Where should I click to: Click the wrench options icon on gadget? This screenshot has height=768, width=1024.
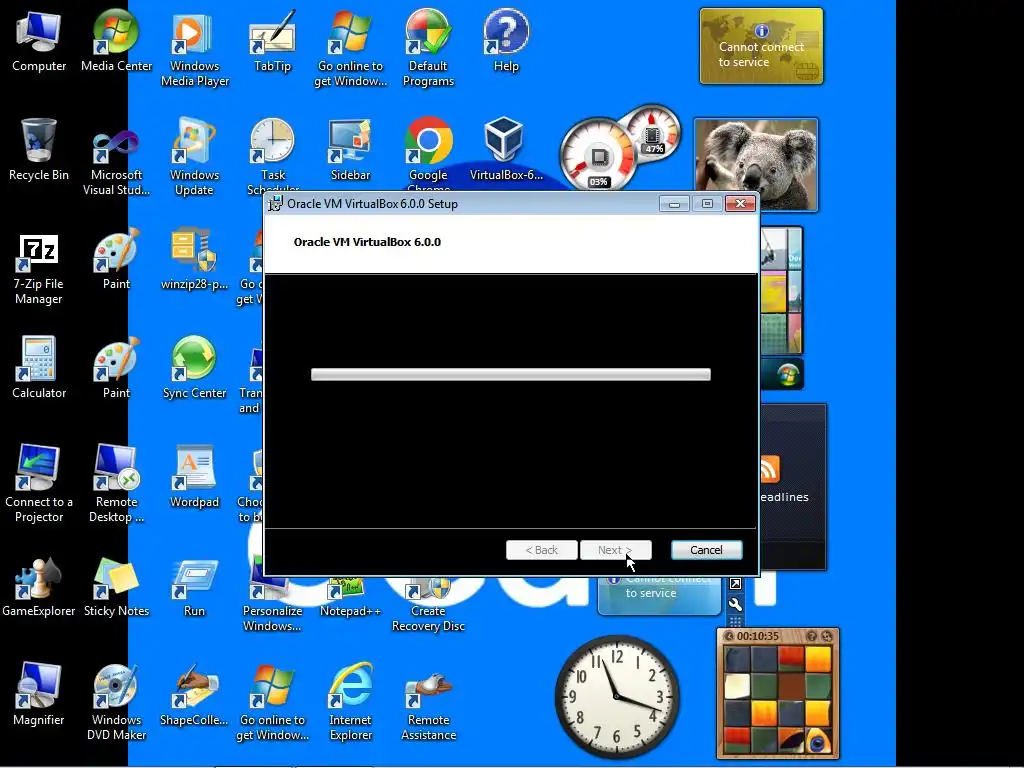735,604
